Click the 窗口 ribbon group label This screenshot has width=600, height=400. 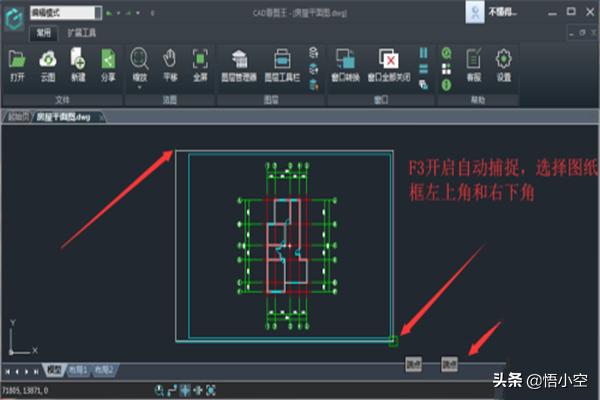pos(381,100)
